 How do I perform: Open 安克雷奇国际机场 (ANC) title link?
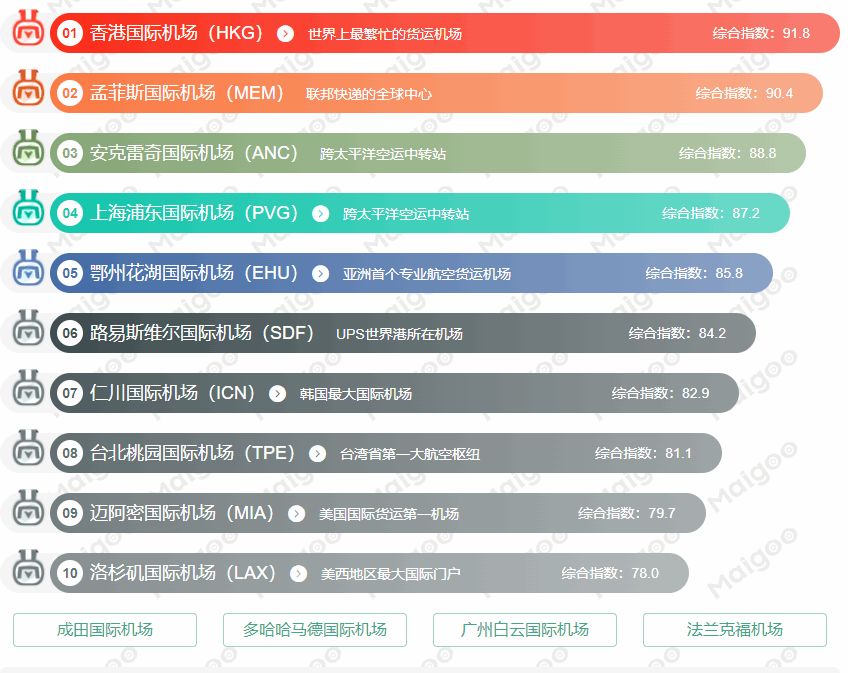194,153
